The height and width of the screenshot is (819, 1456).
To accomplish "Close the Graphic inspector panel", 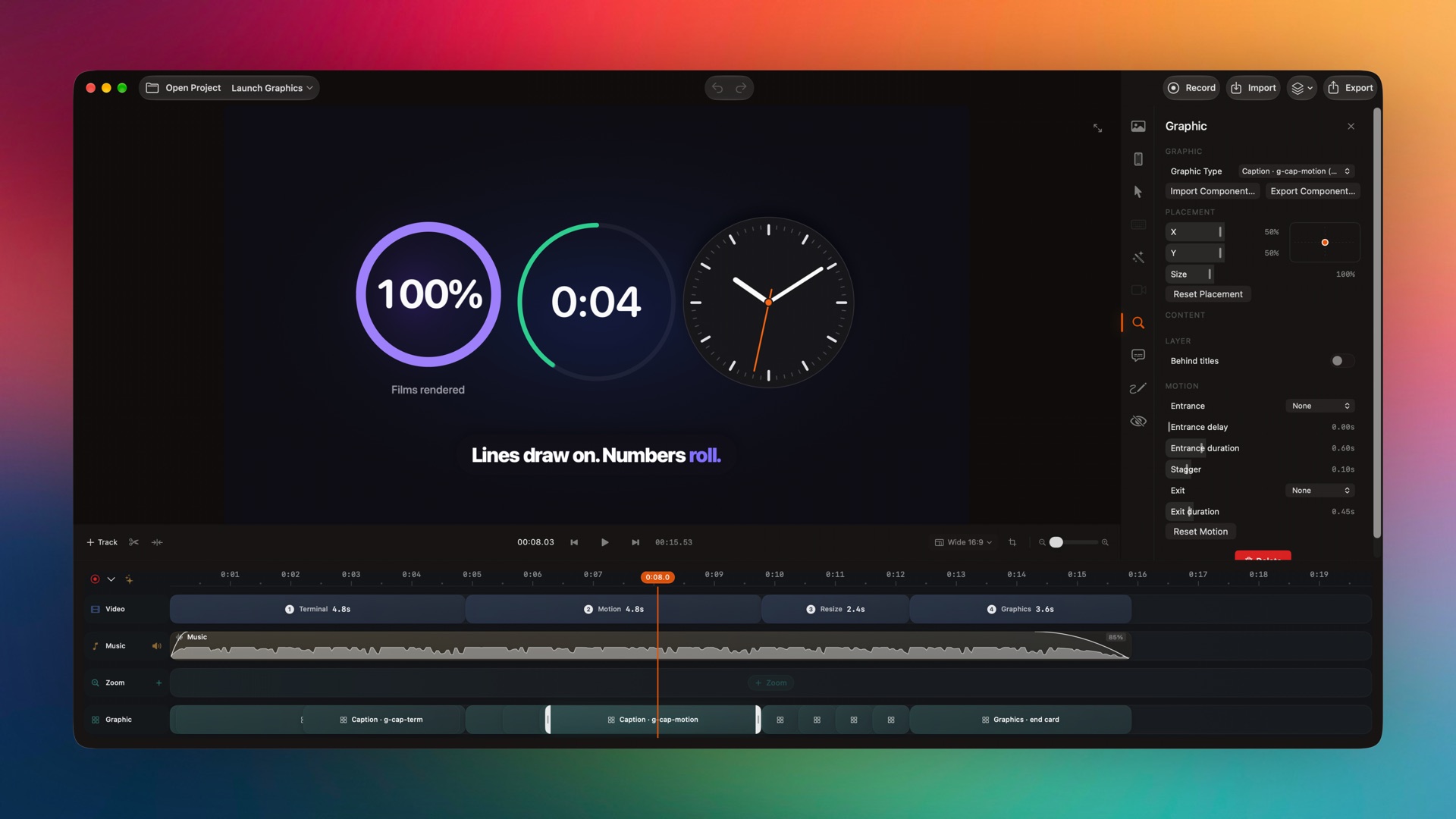I will point(1351,127).
